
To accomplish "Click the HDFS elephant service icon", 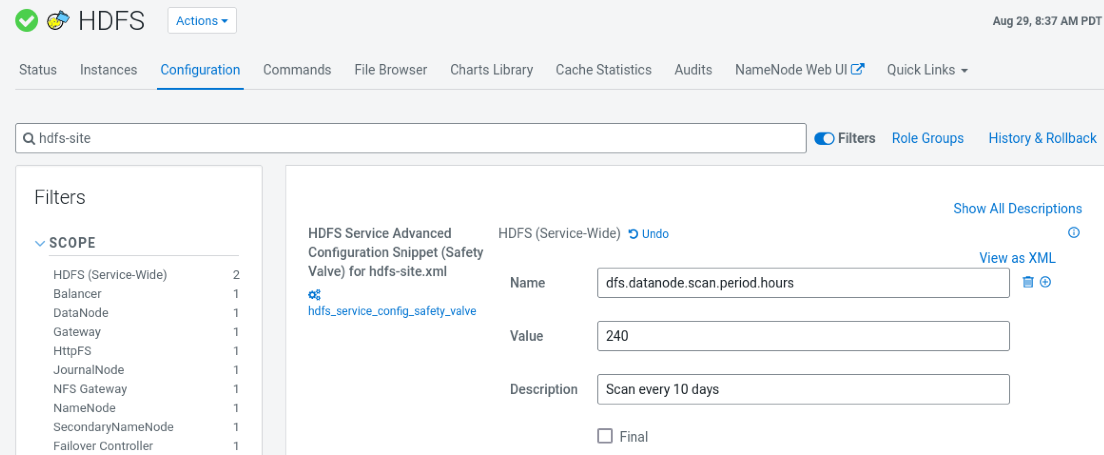I will (59, 20).
